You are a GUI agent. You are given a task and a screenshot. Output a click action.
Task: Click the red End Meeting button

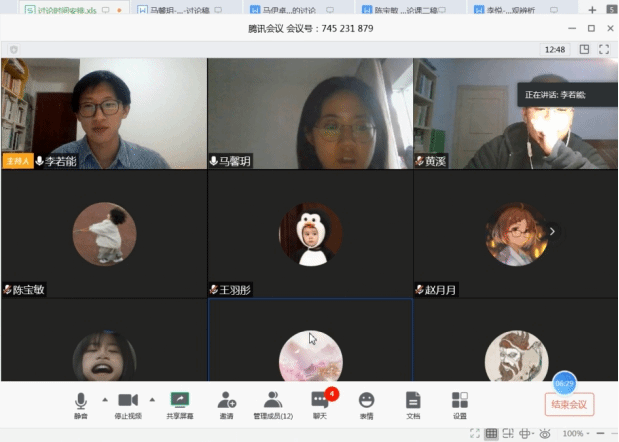pyautogui.click(x=570, y=404)
